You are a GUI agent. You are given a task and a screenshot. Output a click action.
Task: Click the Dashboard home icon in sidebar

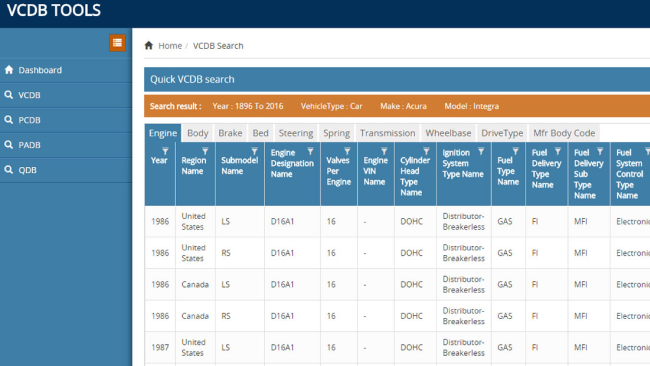(9, 70)
